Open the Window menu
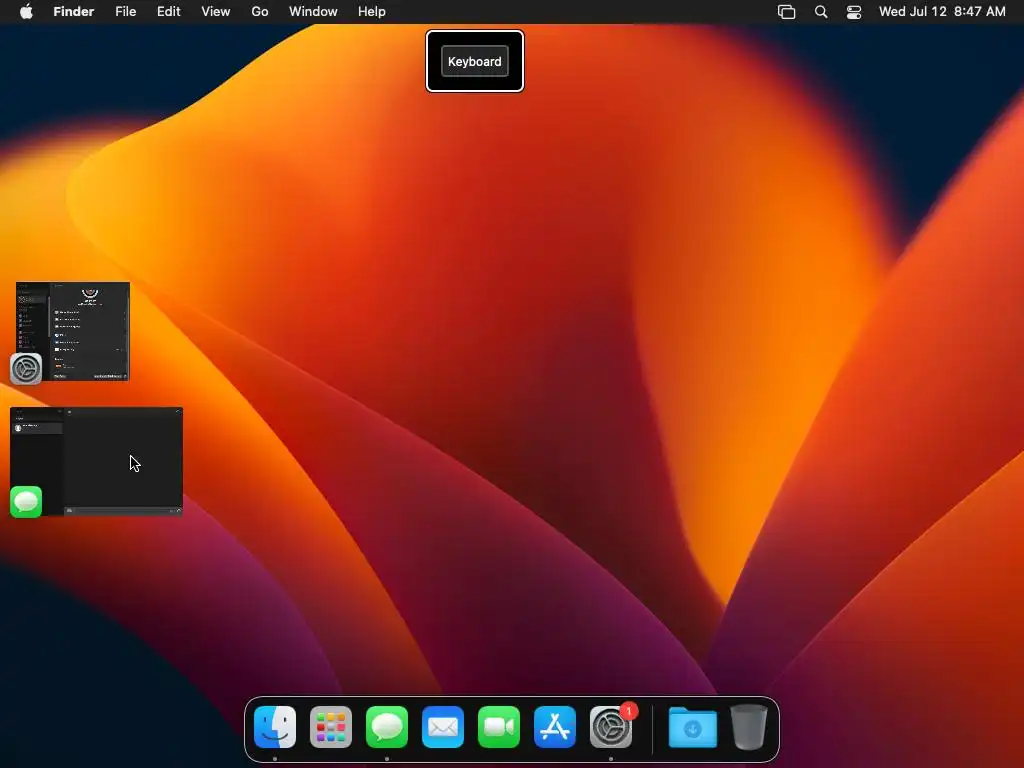 click(313, 11)
